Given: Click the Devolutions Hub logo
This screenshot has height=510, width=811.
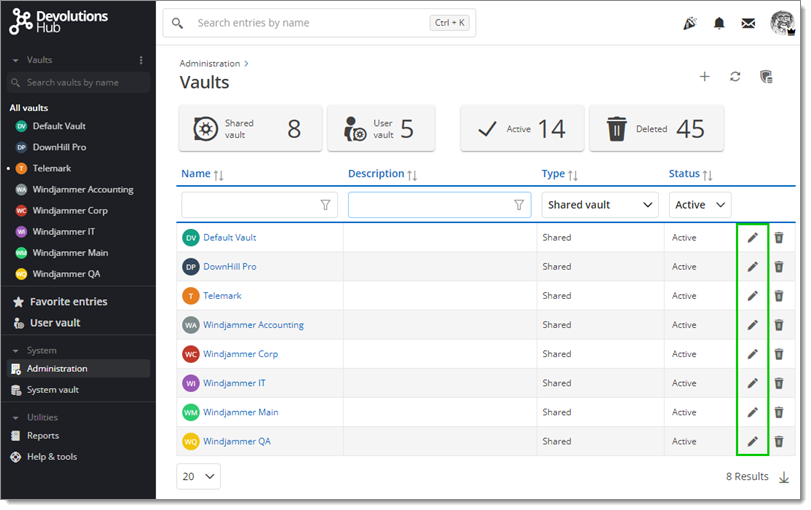Looking at the screenshot, I should coord(58,22).
